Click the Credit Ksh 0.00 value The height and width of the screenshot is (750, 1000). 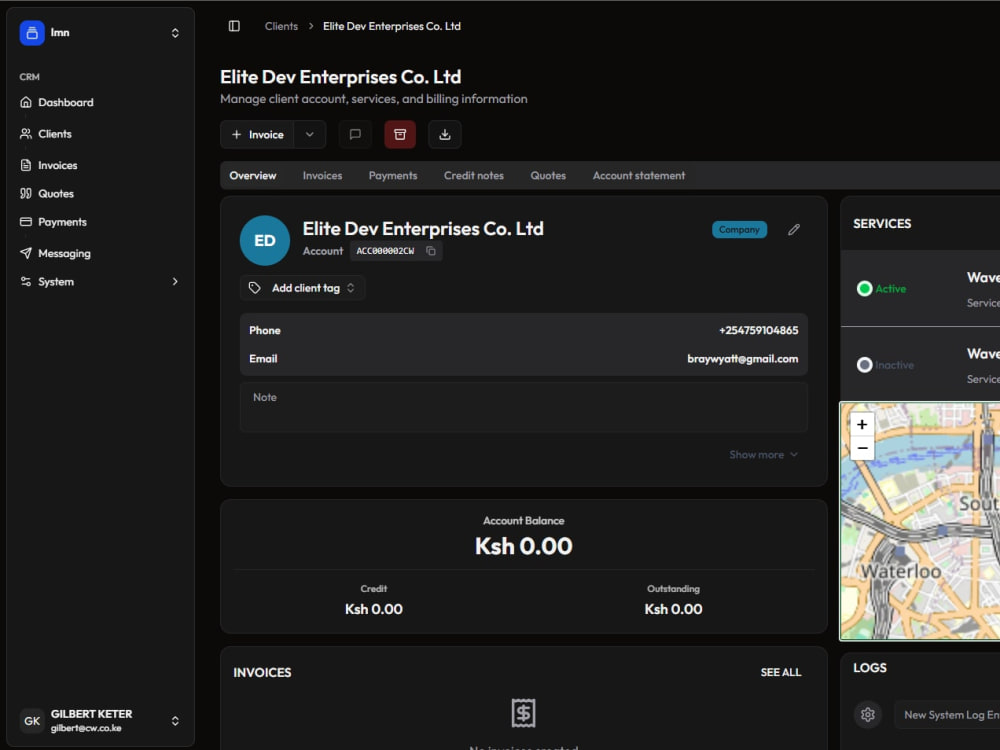(374, 609)
